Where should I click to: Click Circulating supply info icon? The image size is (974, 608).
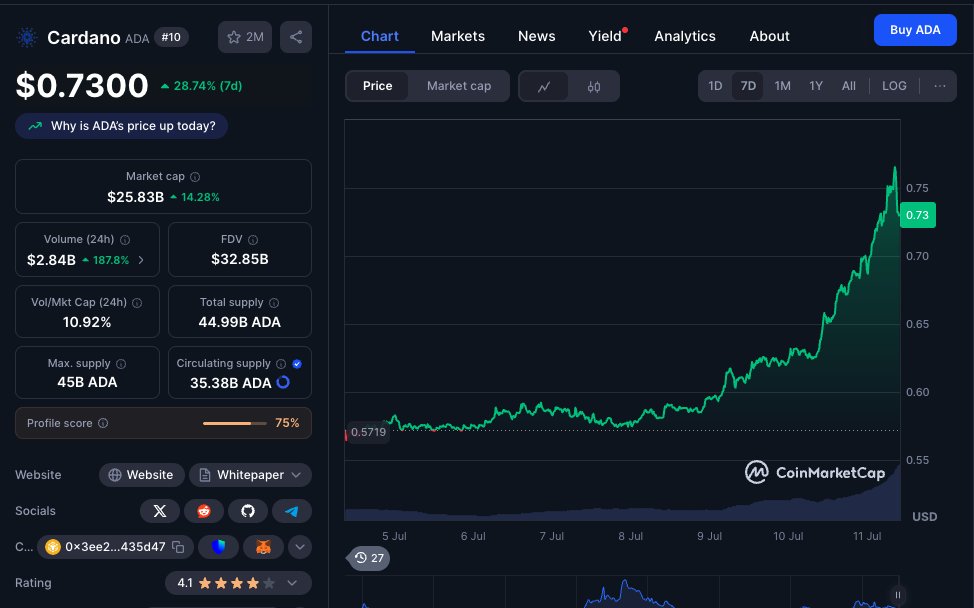pos(281,364)
